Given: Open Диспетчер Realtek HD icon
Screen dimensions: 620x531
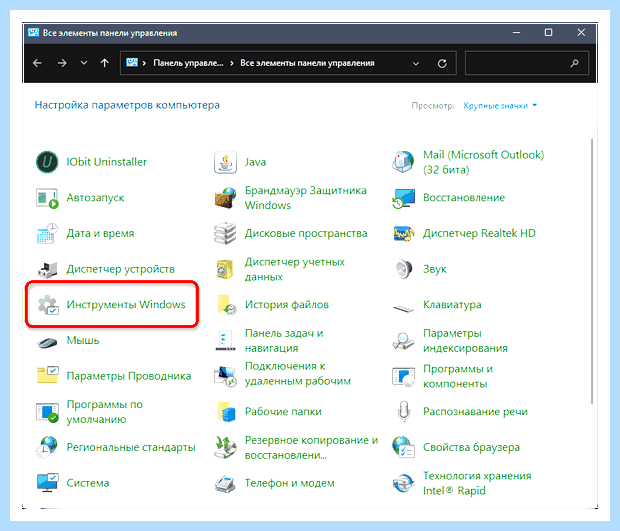Looking at the screenshot, I should click(403, 233).
